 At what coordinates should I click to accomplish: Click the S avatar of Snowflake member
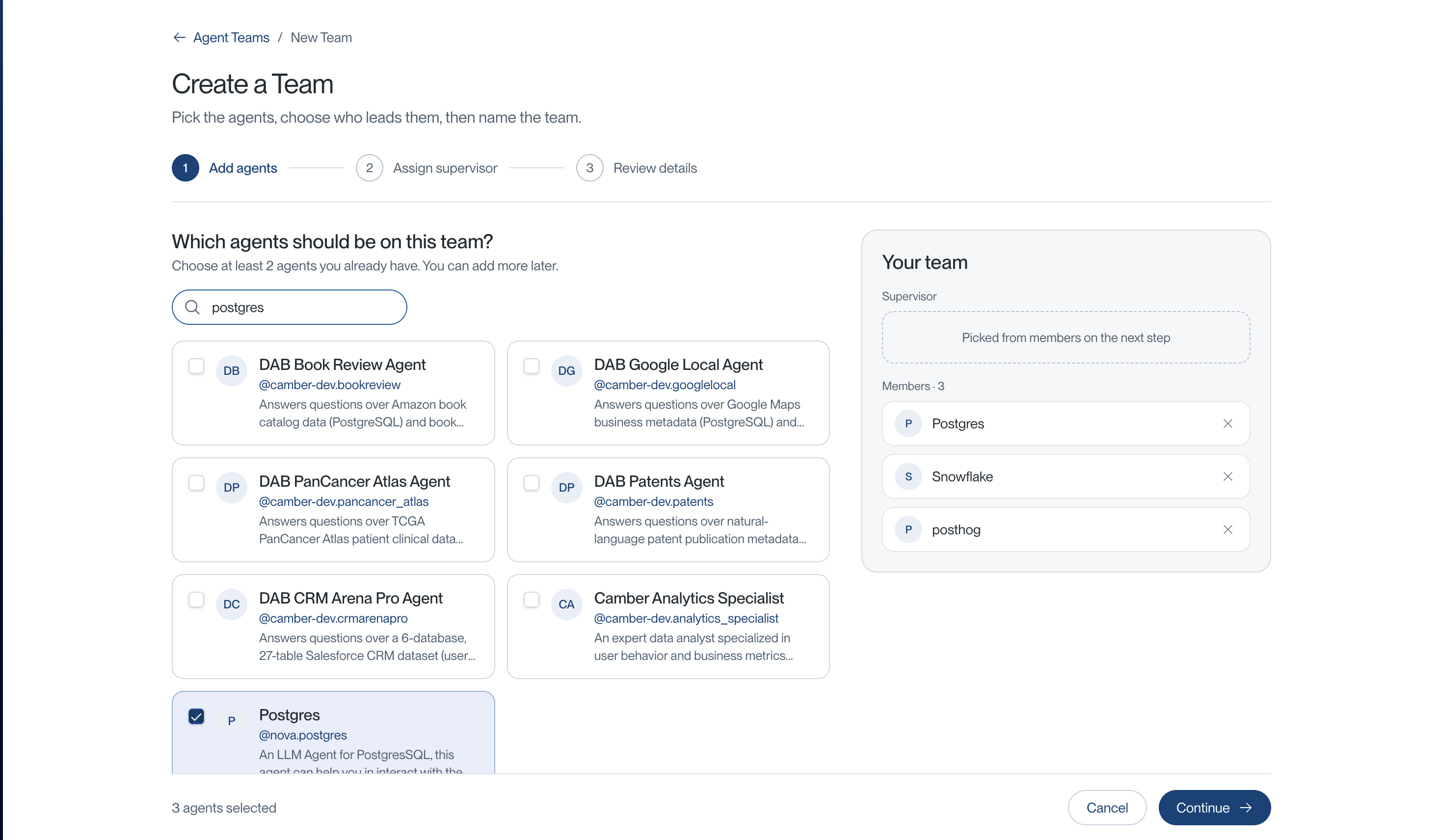click(908, 476)
